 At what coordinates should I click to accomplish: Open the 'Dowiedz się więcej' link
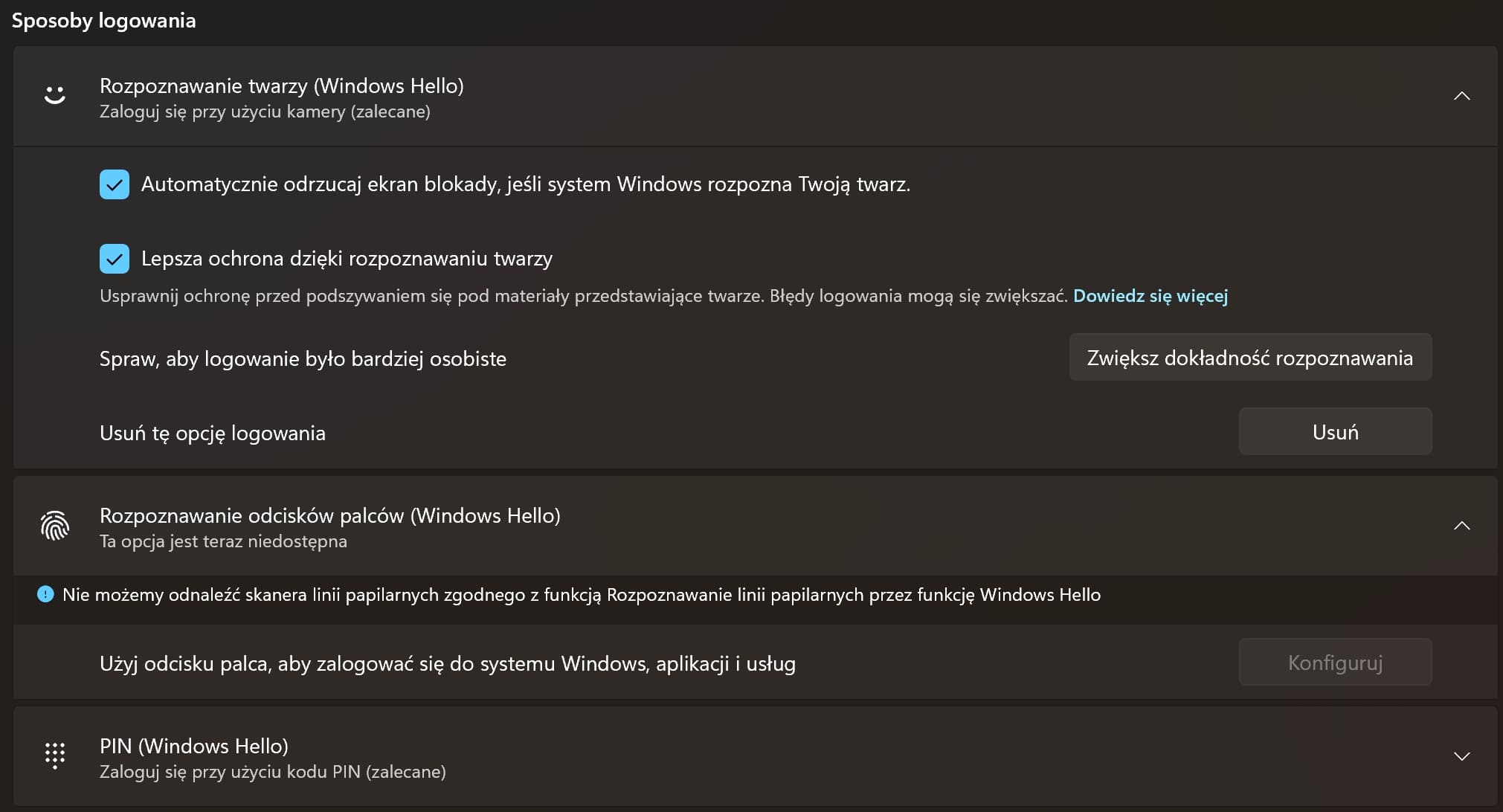tap(1150, 296)
